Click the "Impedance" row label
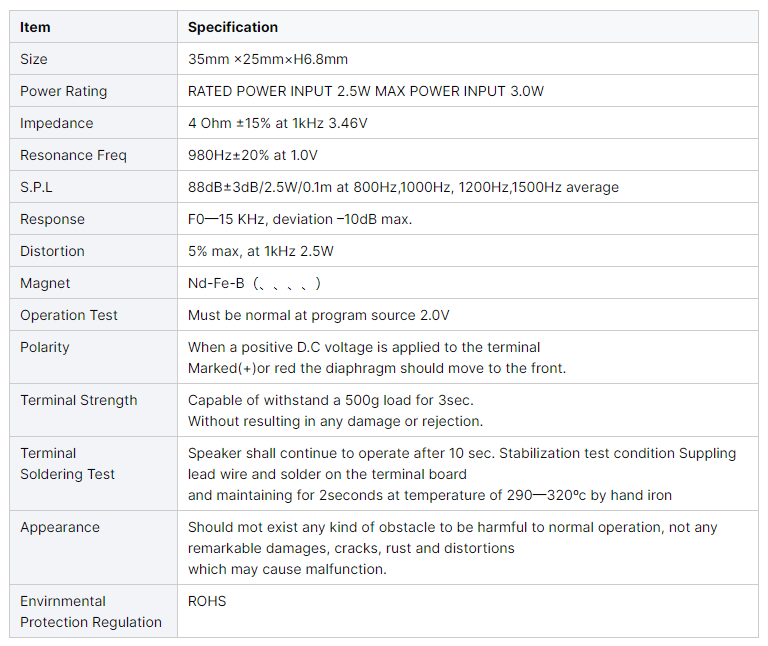 (56, 123)
